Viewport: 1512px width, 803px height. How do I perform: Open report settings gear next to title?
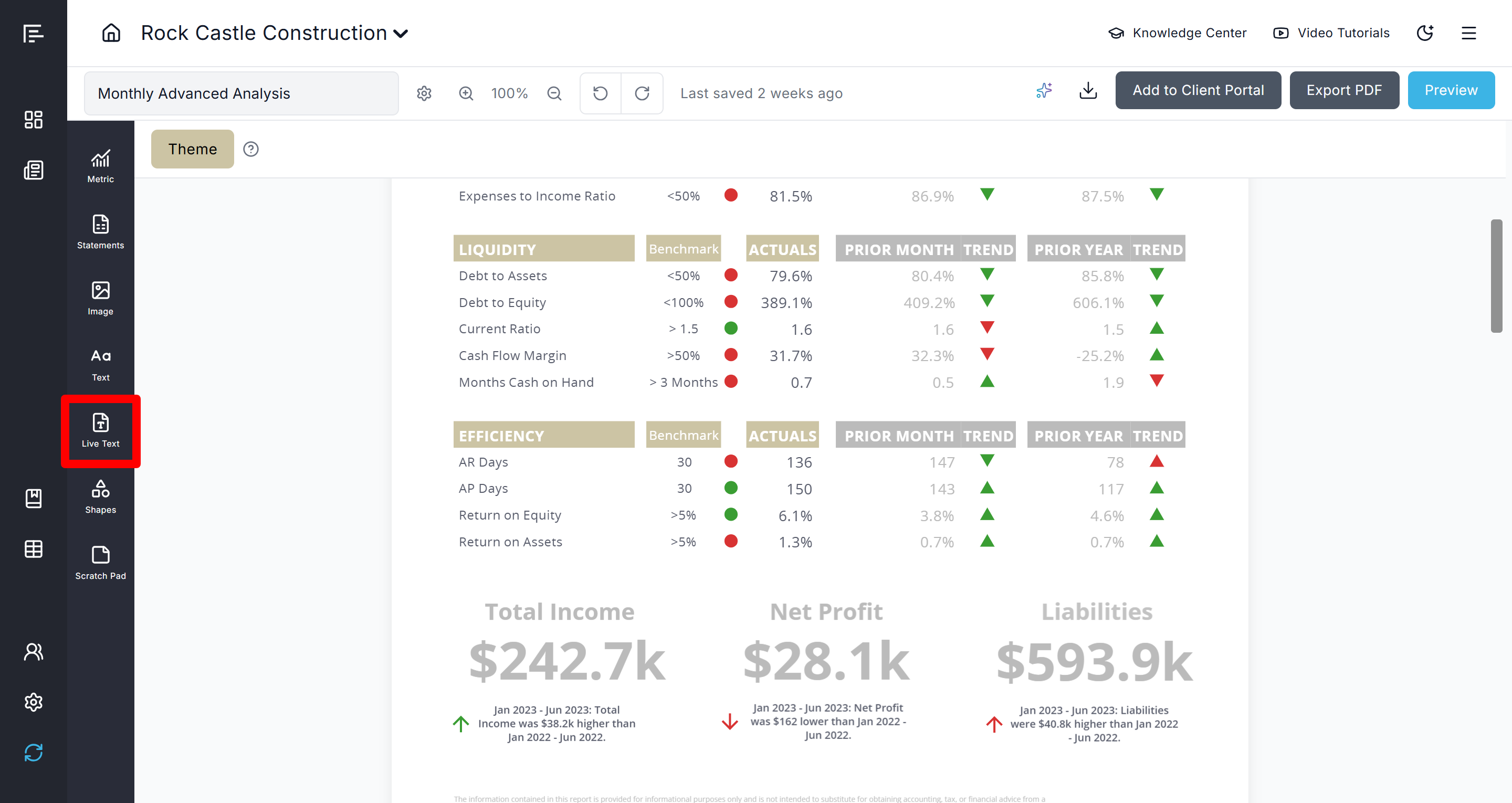424,93
